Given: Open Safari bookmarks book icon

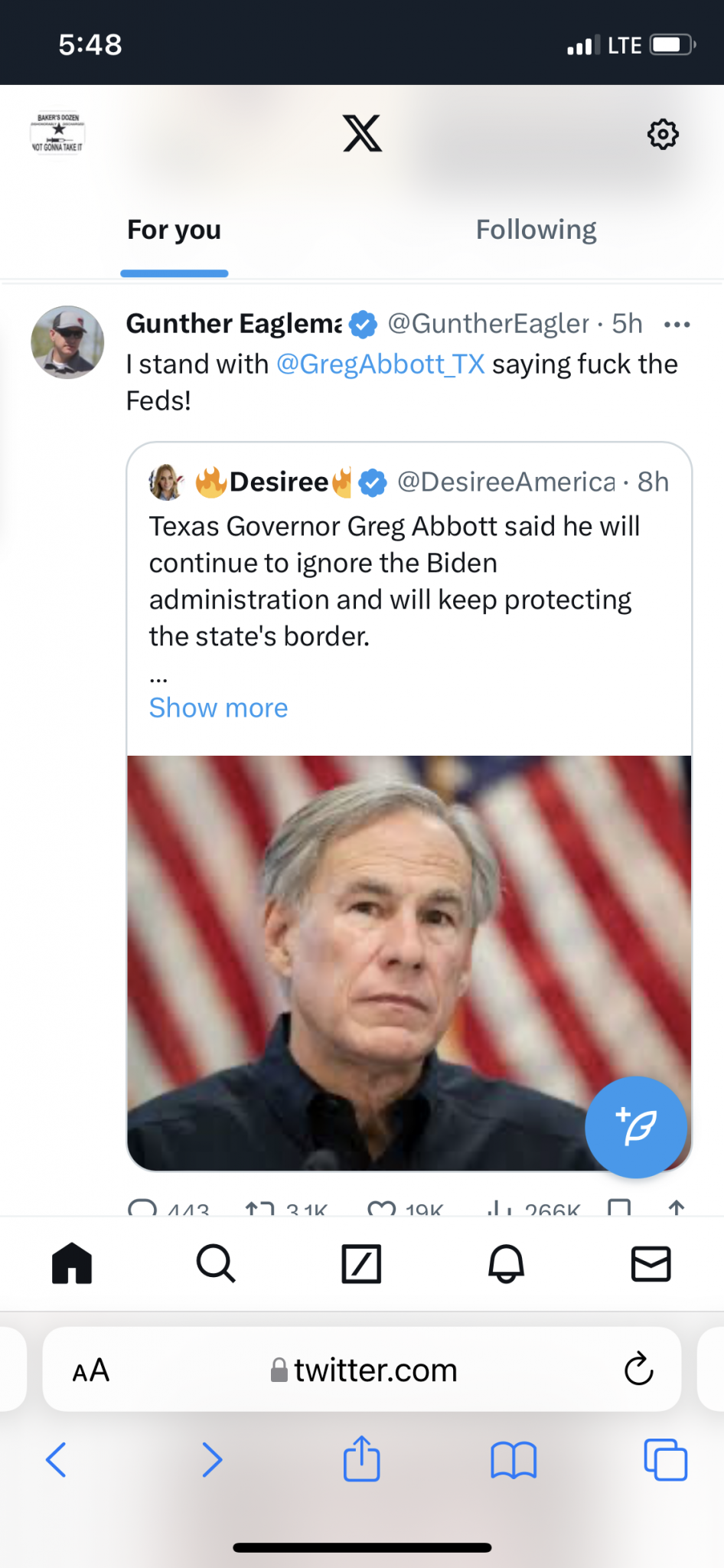Looking at the screenshot, I should point(514,1459).
